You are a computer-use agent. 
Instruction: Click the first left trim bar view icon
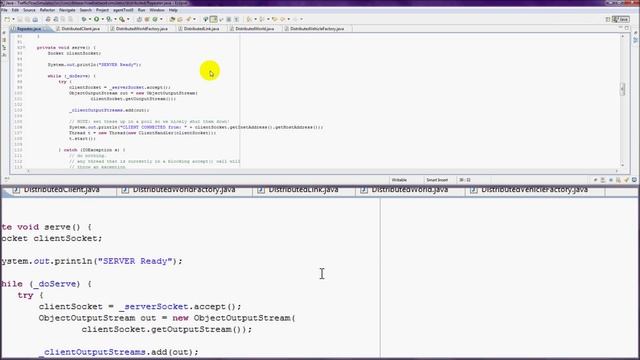[x=4, y=33]
